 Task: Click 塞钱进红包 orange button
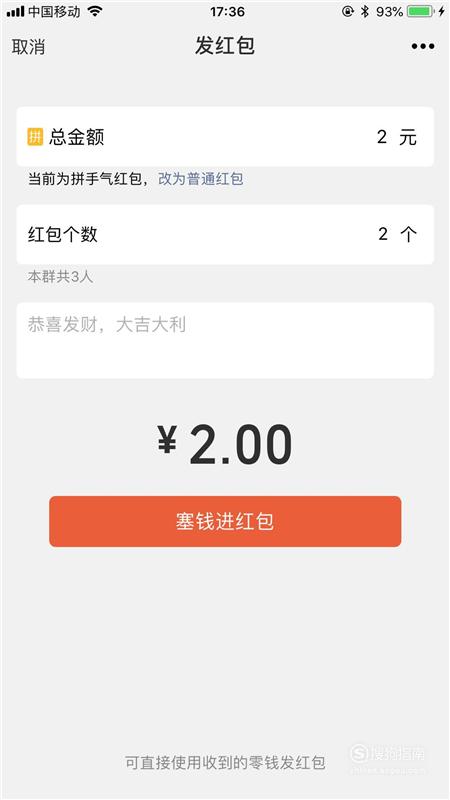click(x=225, y=521)
